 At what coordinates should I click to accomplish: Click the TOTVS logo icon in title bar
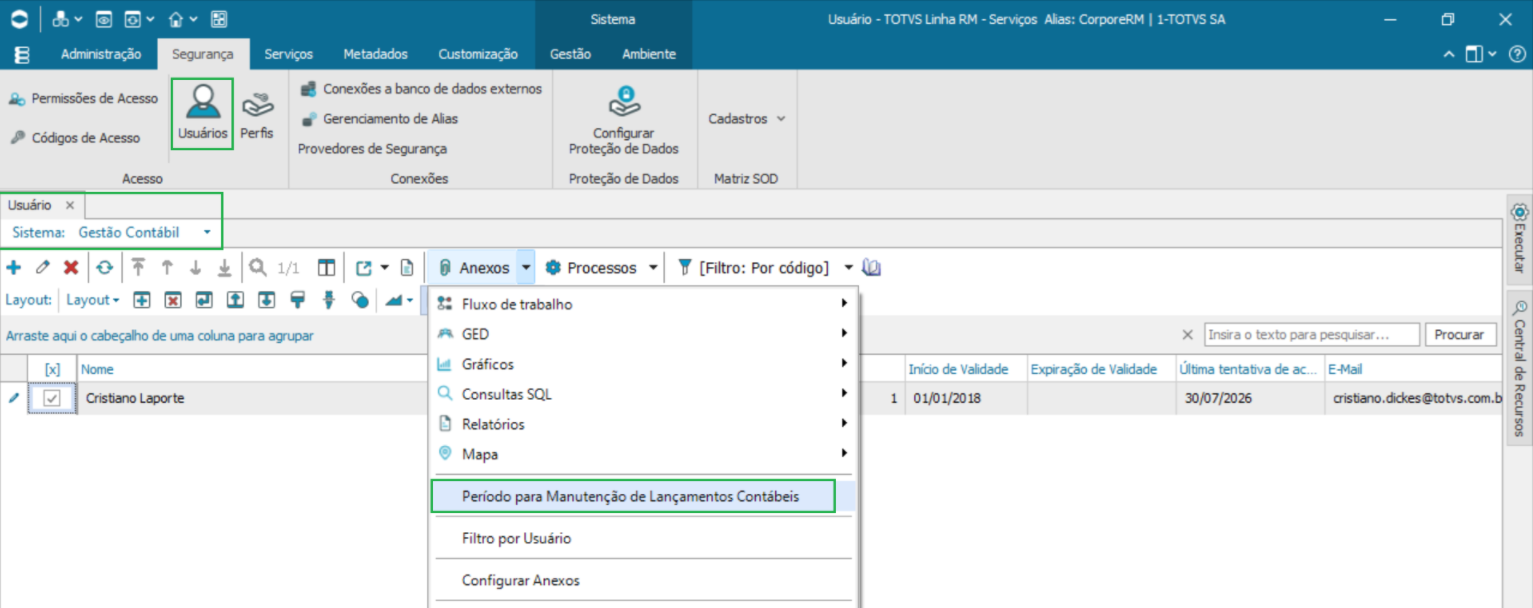click(x=19, y=19)
